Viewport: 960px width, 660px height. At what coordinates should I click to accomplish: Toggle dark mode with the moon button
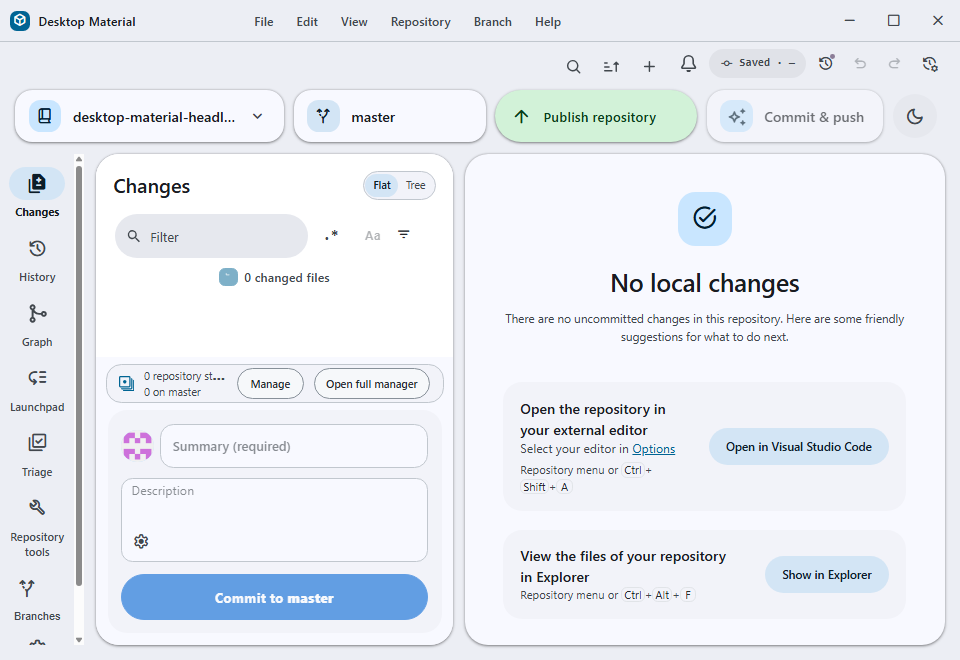[x=915, y=116]
